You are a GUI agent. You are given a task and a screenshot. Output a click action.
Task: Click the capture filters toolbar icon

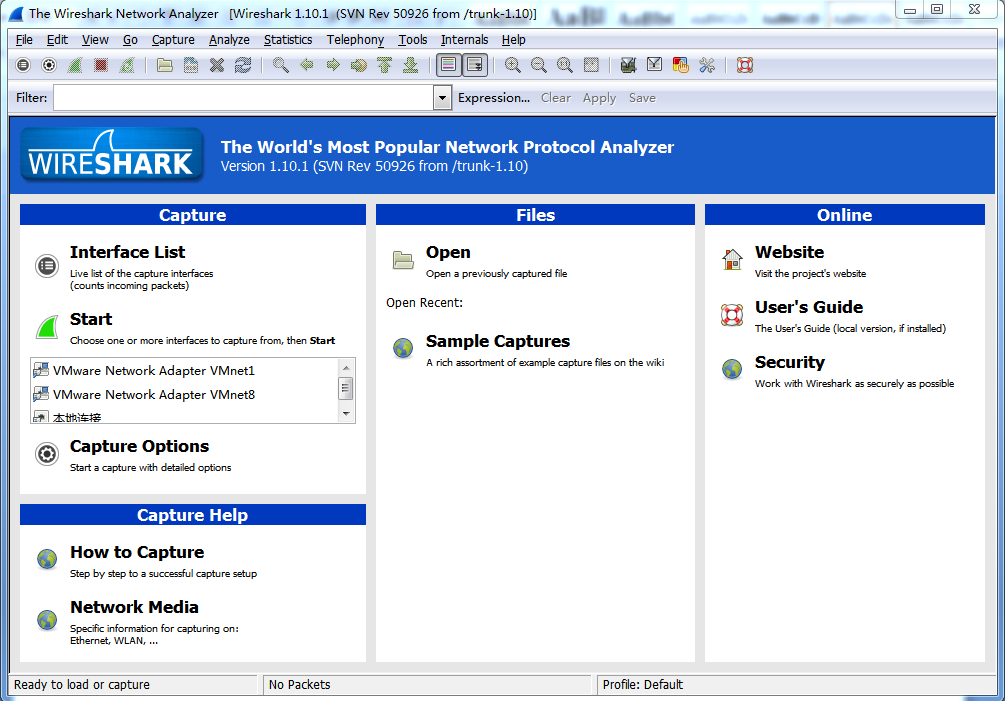click(628, 65)
